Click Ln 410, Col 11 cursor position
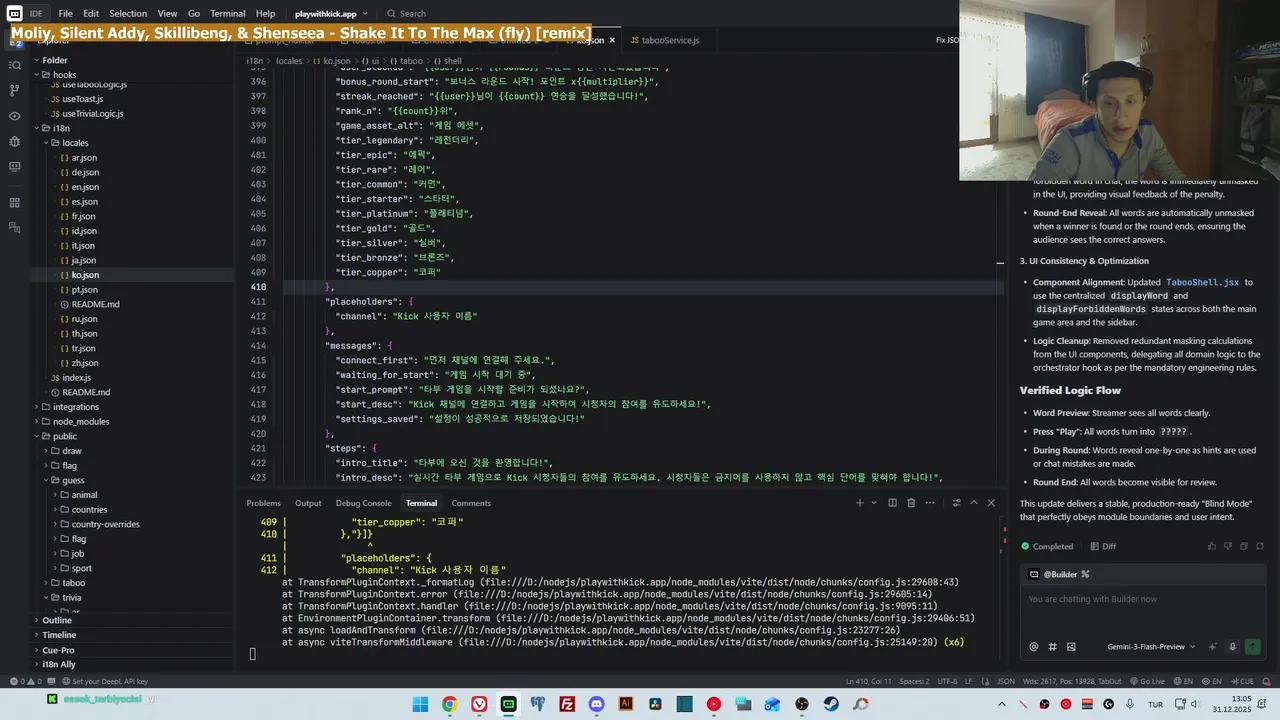Viewport: 1280px width, 720px height. pyautogui.click(x=867, y=681)
